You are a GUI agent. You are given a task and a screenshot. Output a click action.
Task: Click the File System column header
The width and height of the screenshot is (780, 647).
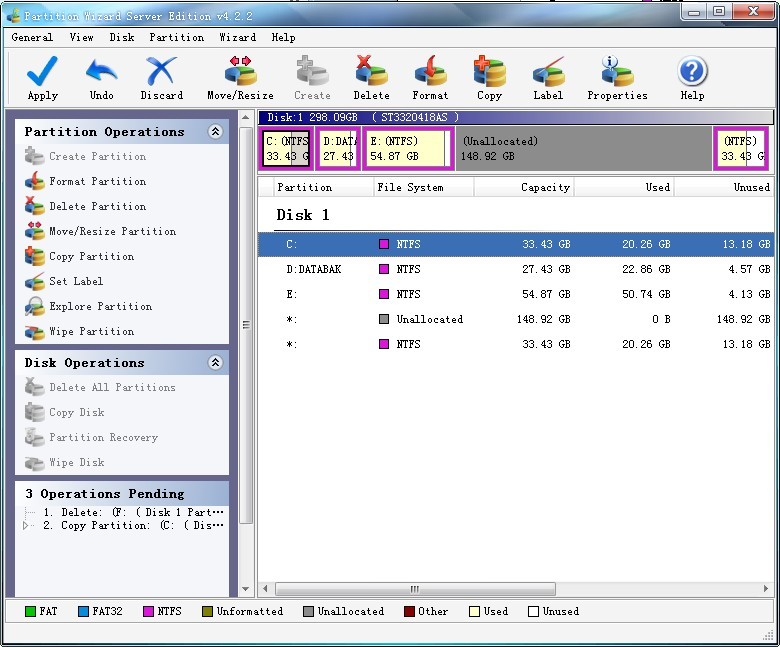point(423,187)
